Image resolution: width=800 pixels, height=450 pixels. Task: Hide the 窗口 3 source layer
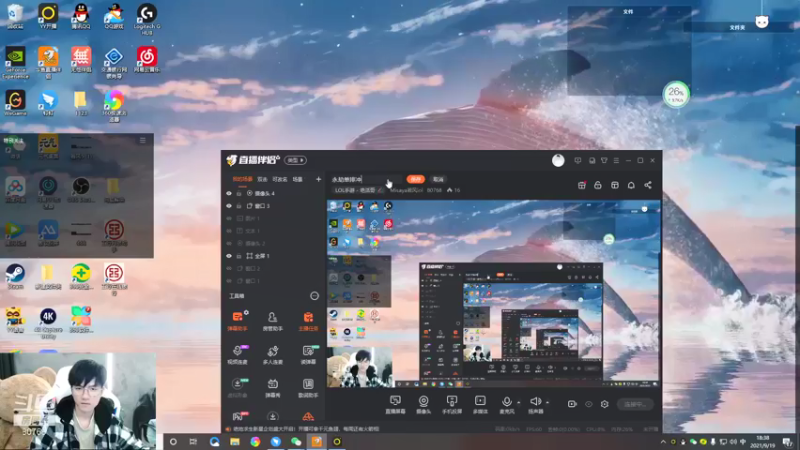point(229,206)
